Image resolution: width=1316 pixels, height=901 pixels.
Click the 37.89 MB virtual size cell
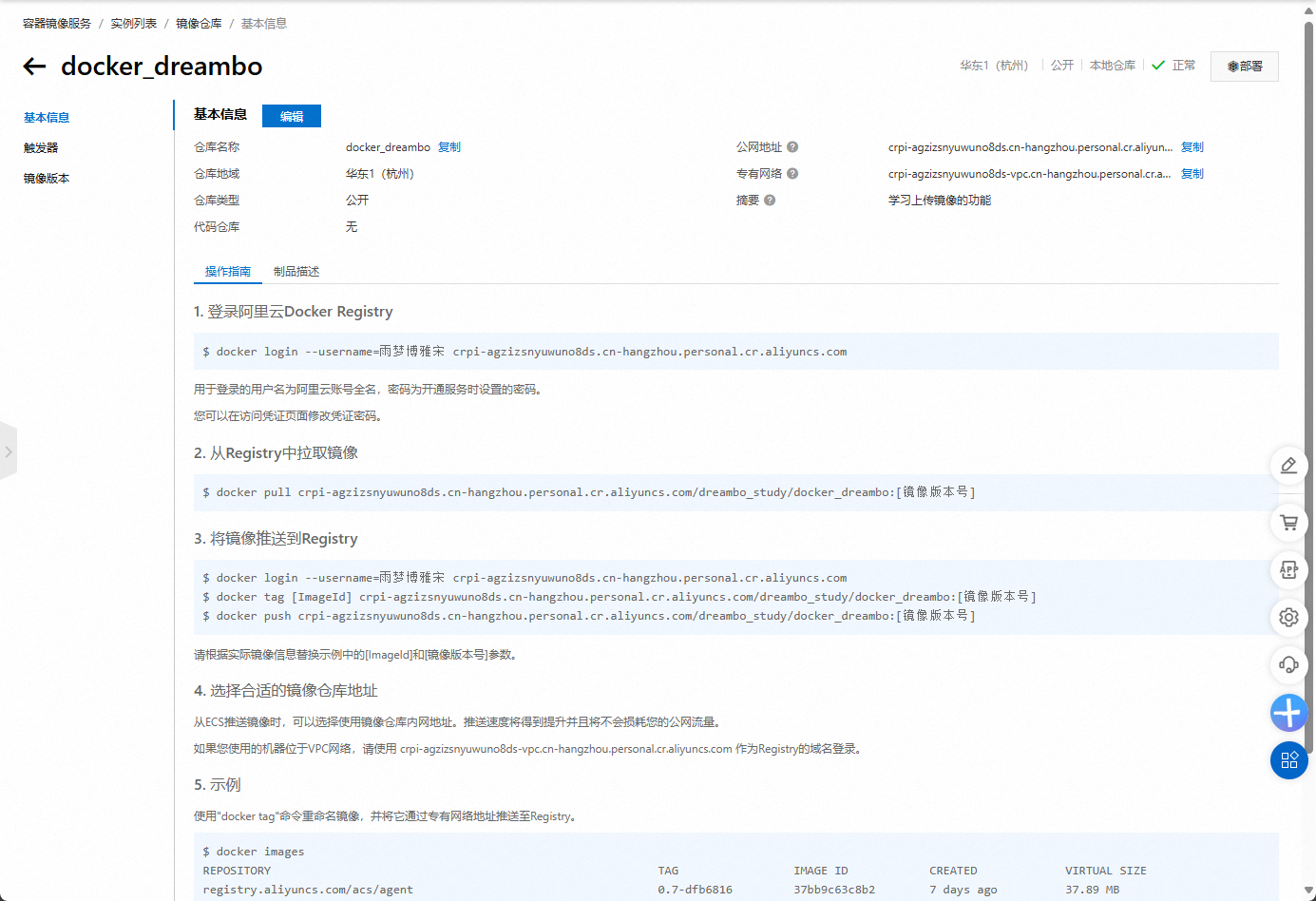1093,890
